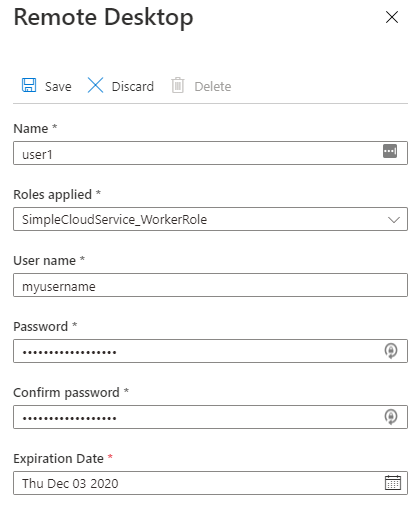Viewport: 418px width, 516px height.
Task: Click the key icon in Confirm password field
Action: pyautogui.click(x=391, y=417)
